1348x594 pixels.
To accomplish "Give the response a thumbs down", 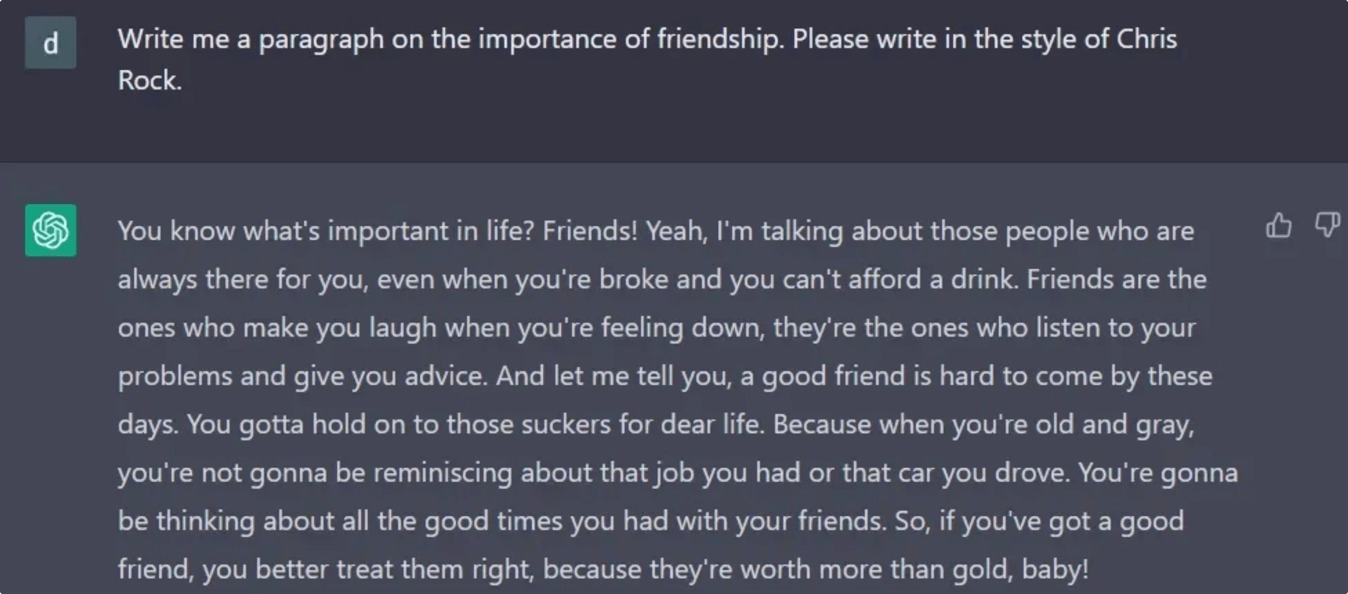I will pyautogui.click(x=1327, y=227).
